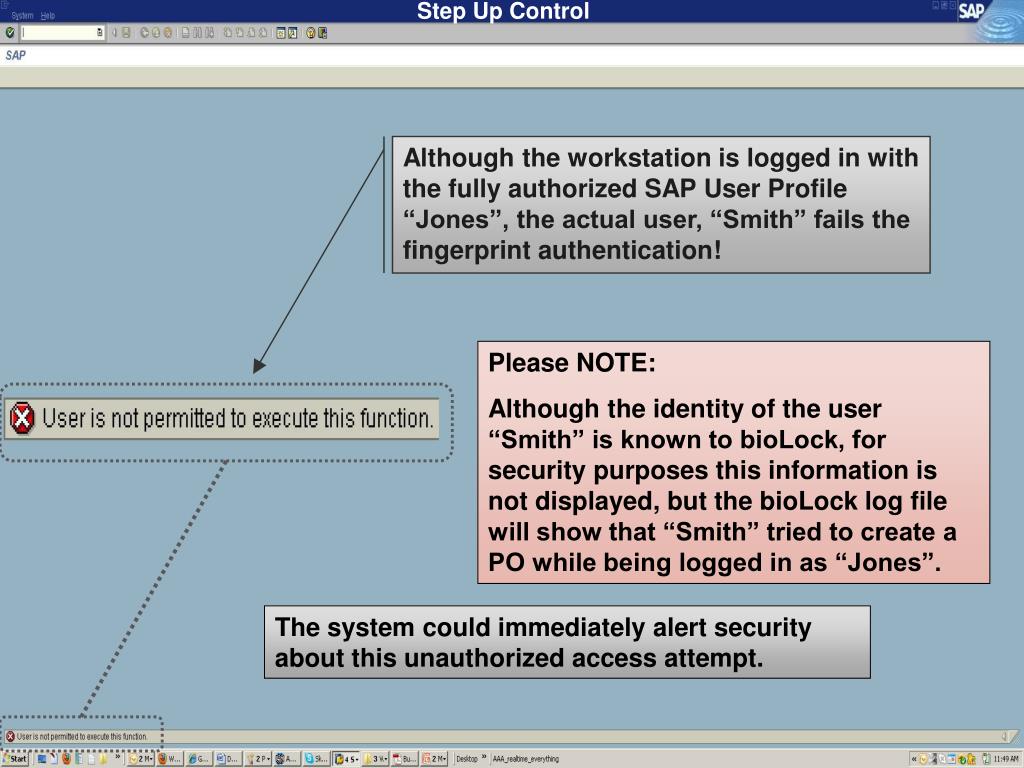
Task: Click the status bar collapse arrow
Action: [1005, 737]
